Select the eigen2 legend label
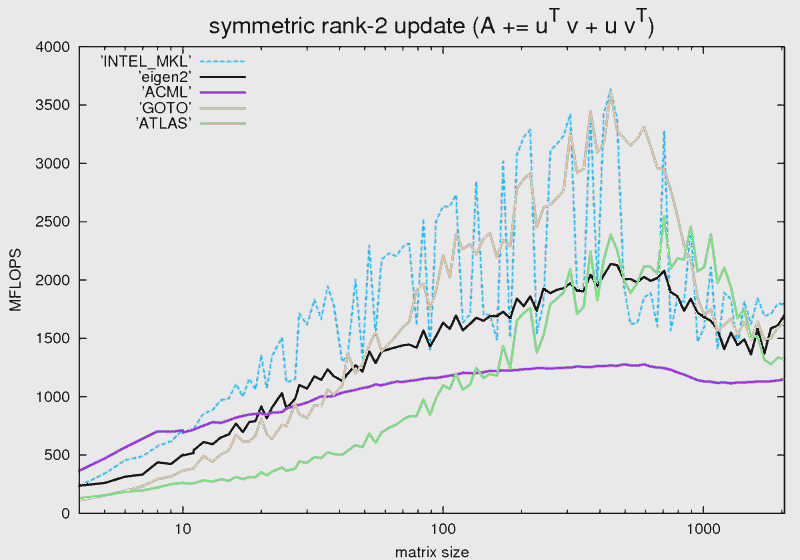Viewport: 800px width, 560px height. point(165,77)
